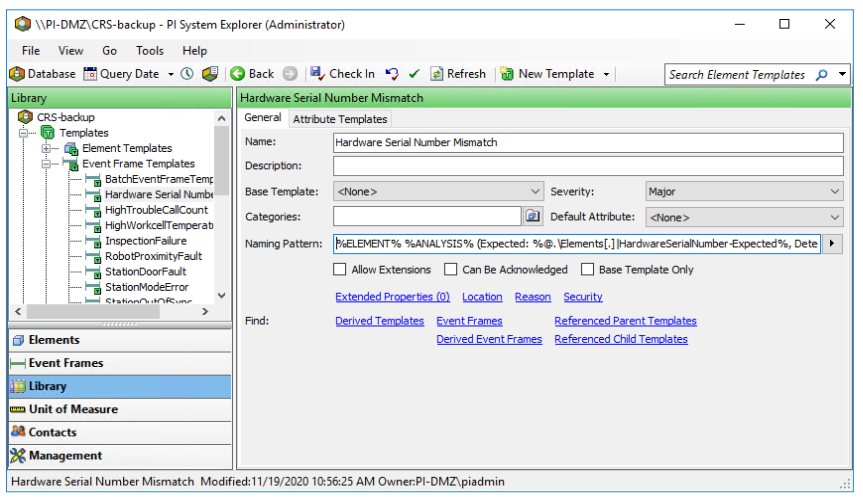863x502 pixels.
Task: Enable Can Be Acknowledged checkbox
Action: [450, 269]
